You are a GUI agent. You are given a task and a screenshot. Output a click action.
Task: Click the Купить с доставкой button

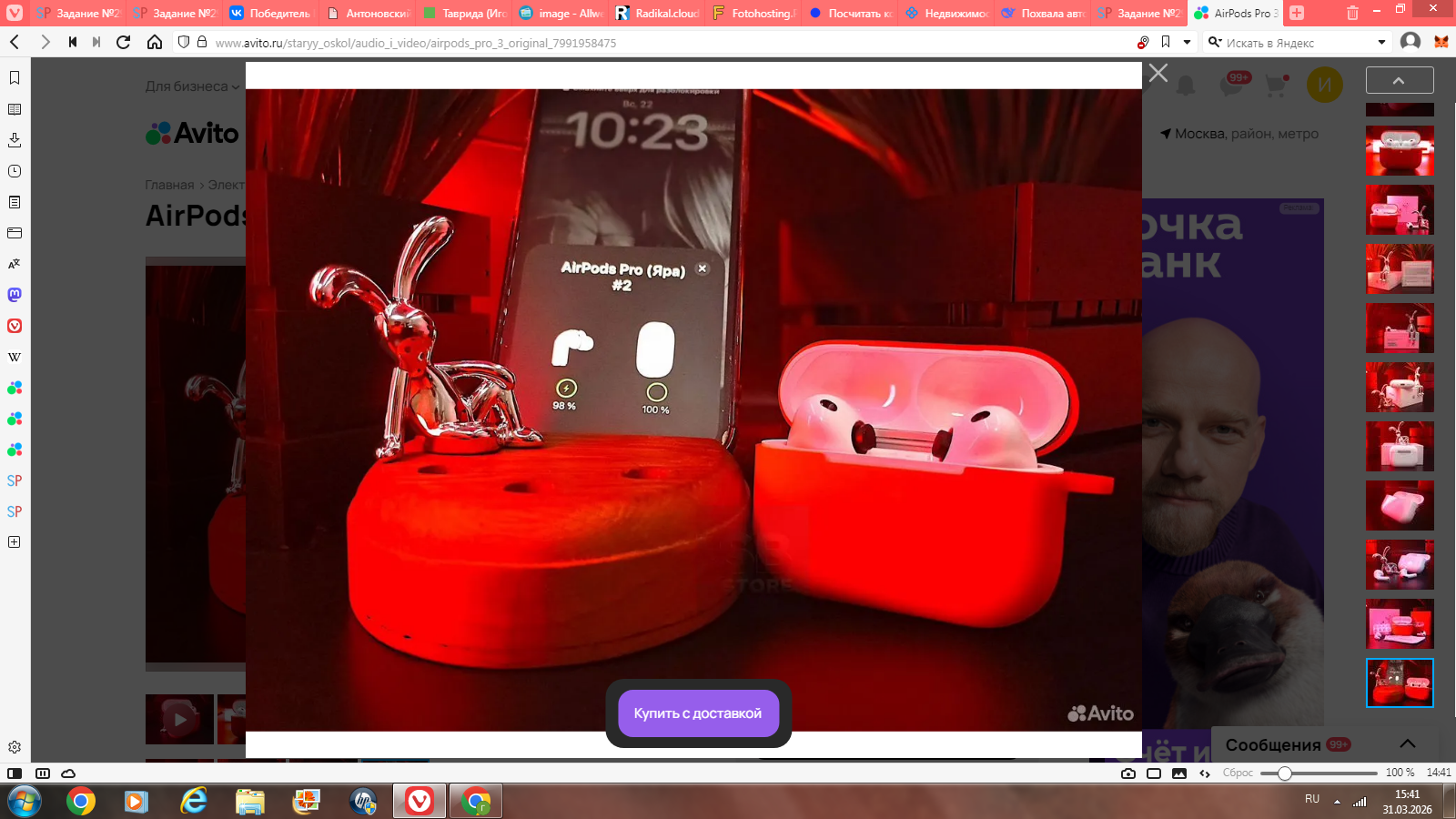point(698,713)
